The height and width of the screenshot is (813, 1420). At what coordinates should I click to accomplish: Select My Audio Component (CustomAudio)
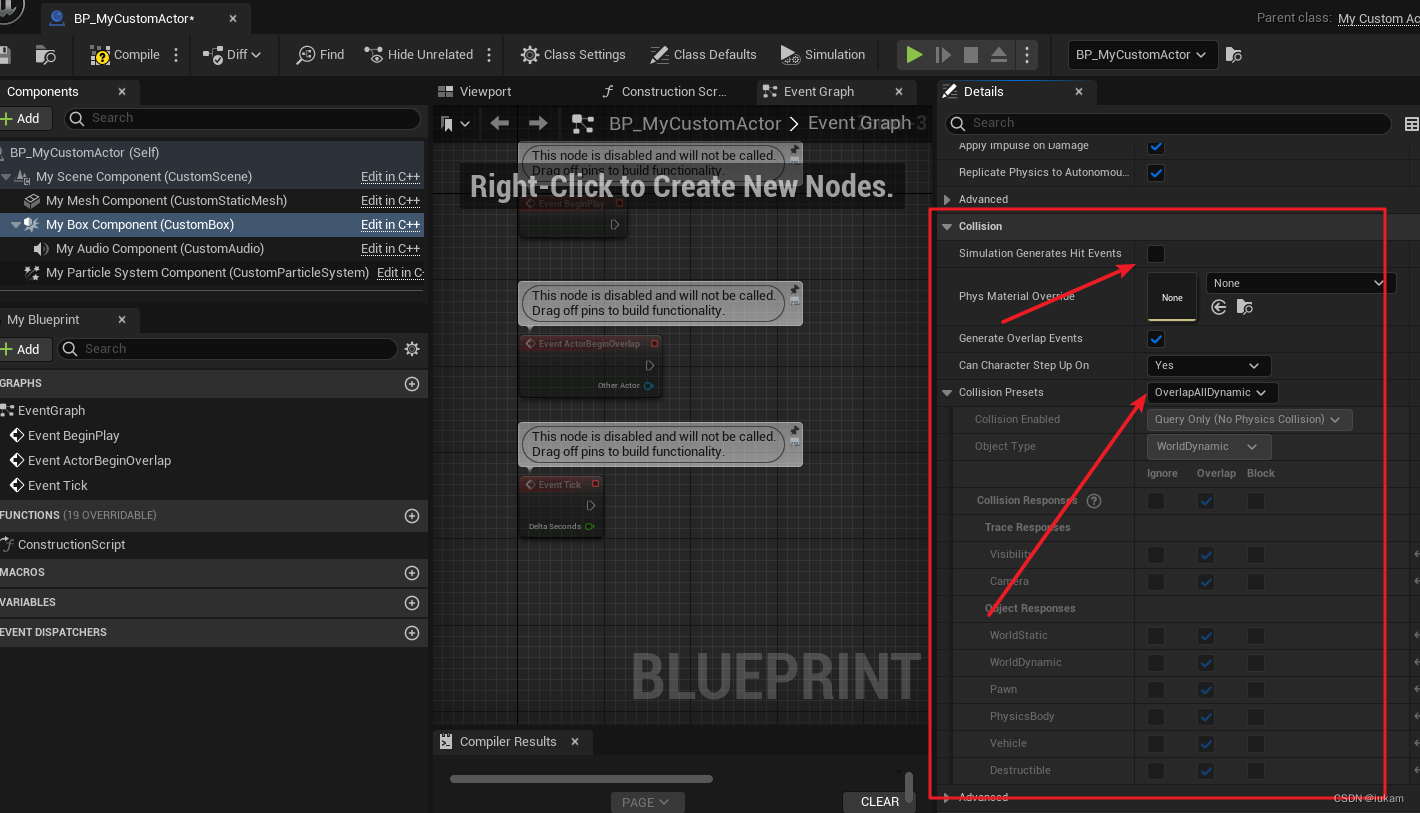coord(160,248)
